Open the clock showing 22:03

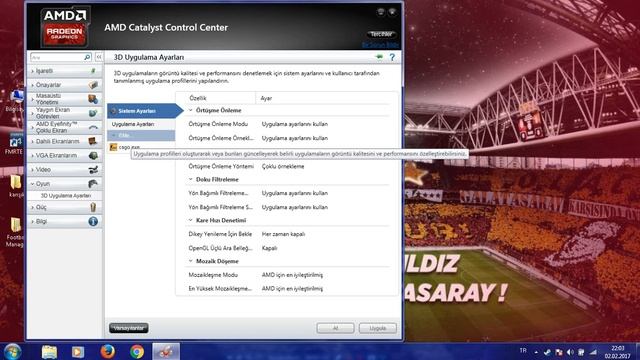click(x=618, y=352)
